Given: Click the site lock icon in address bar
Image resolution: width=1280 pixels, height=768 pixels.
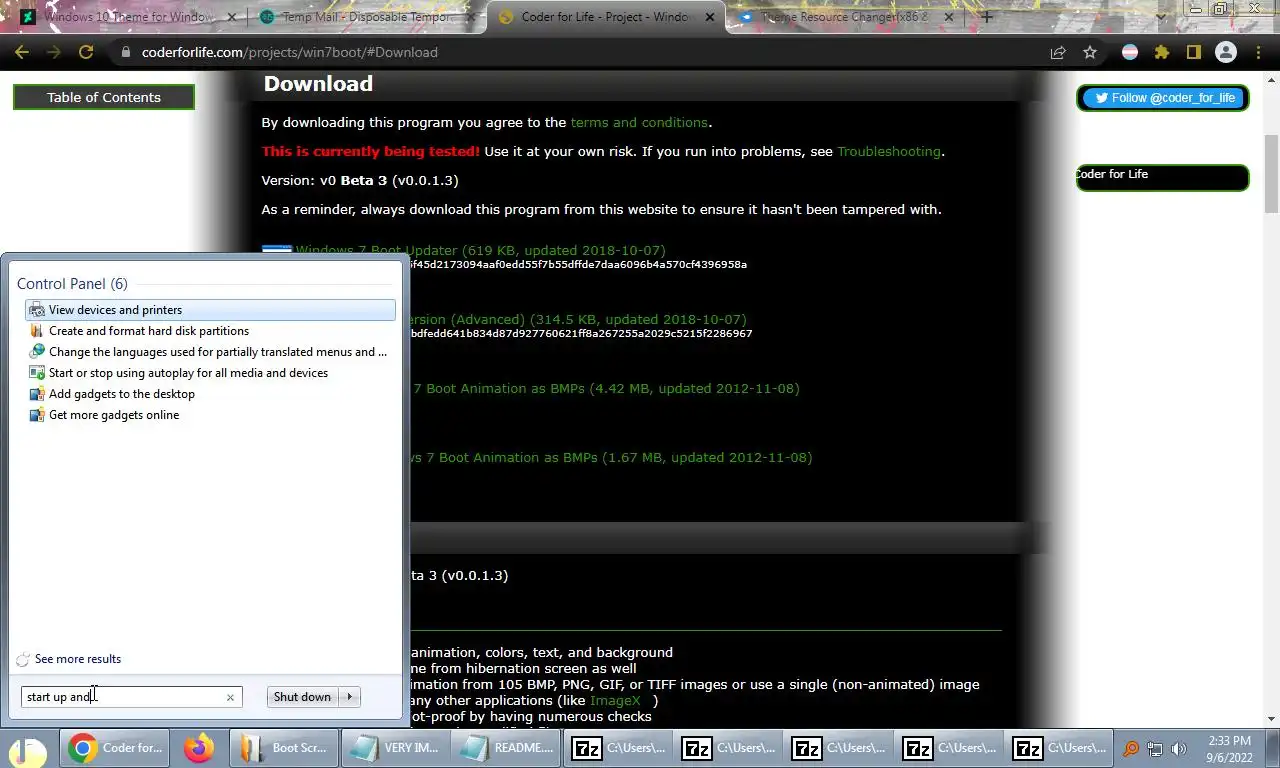Looking at the screenshot, I should pos(125,52).
